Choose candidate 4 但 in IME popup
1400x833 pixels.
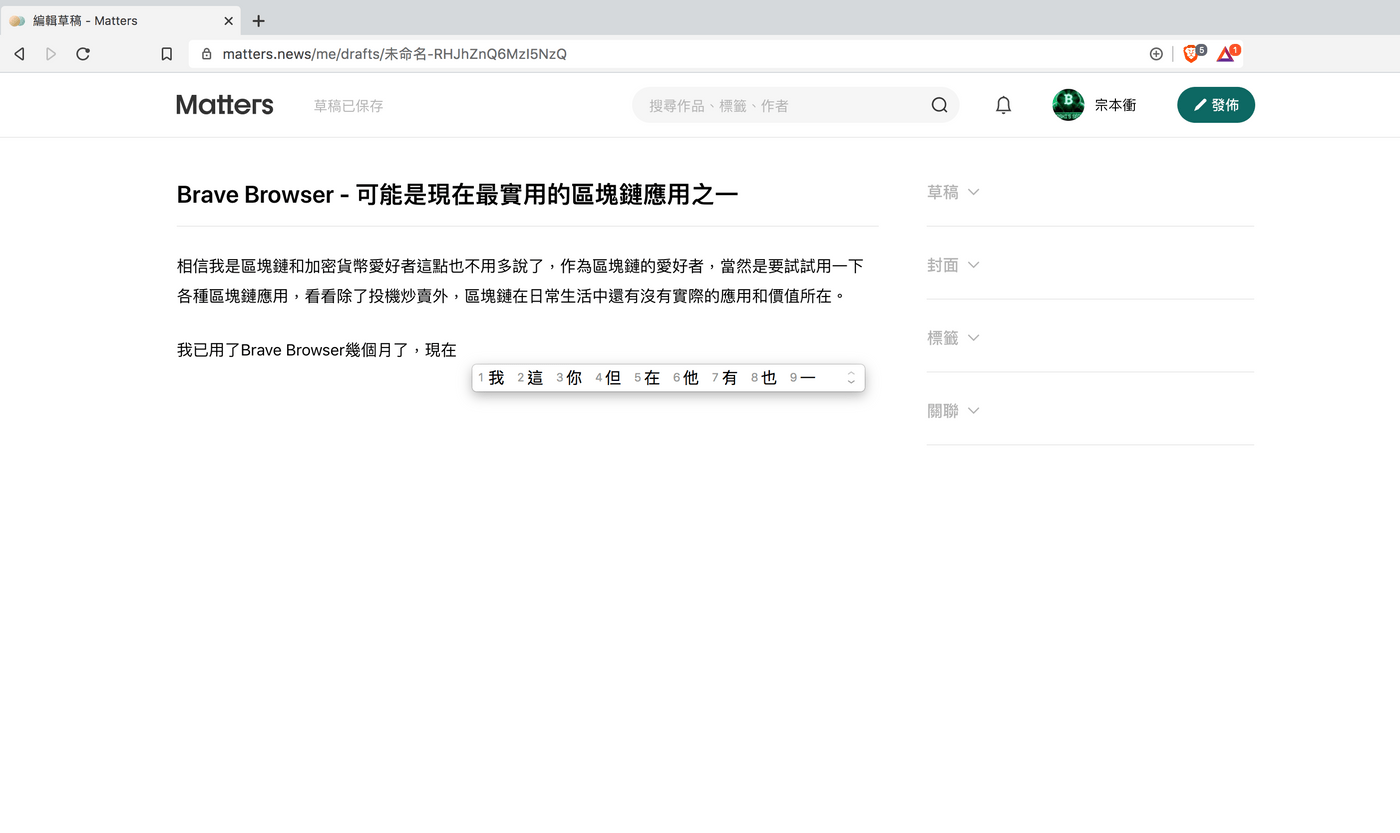coord(608,378)
